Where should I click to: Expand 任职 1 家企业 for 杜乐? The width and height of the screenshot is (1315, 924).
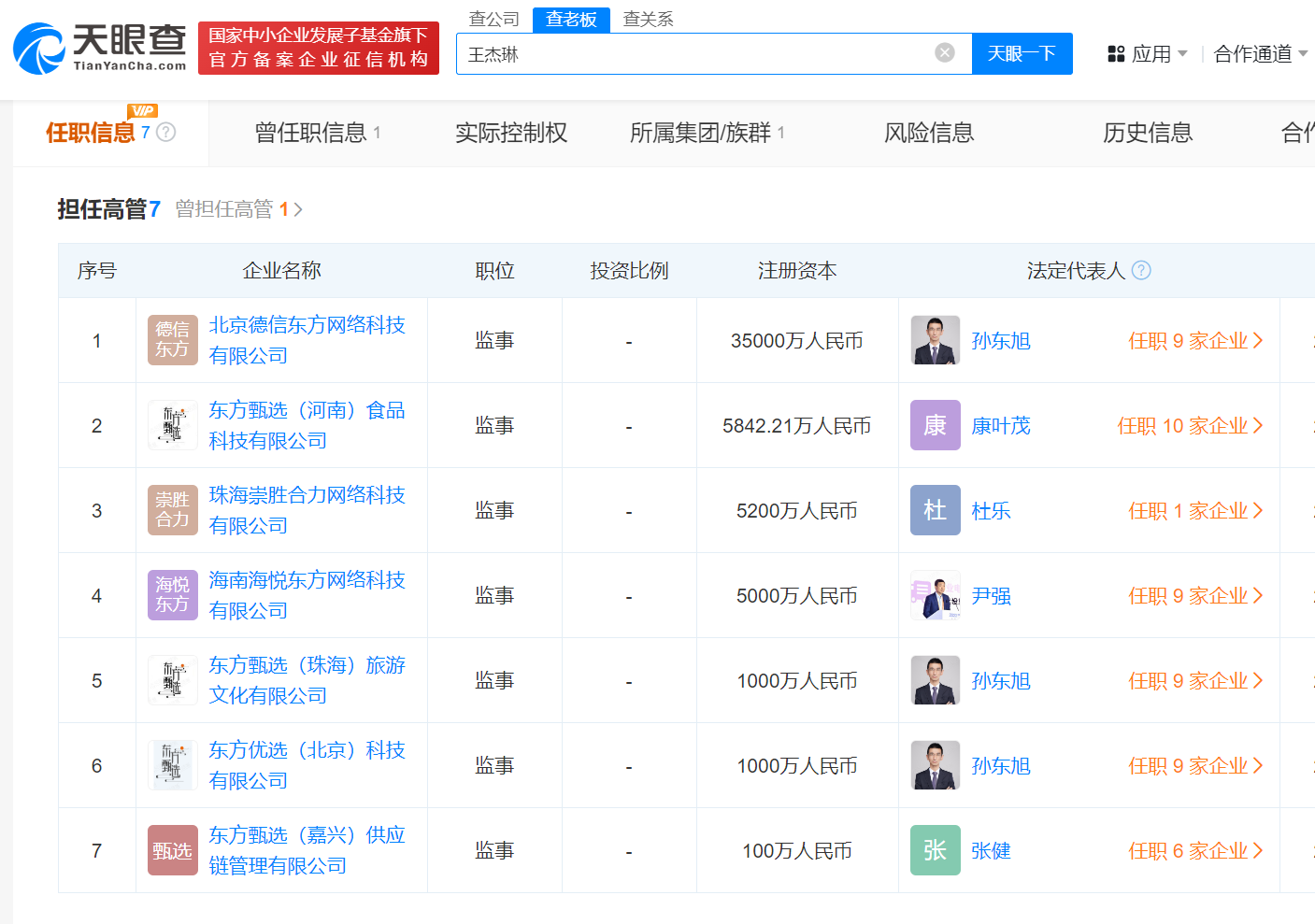1196,511
